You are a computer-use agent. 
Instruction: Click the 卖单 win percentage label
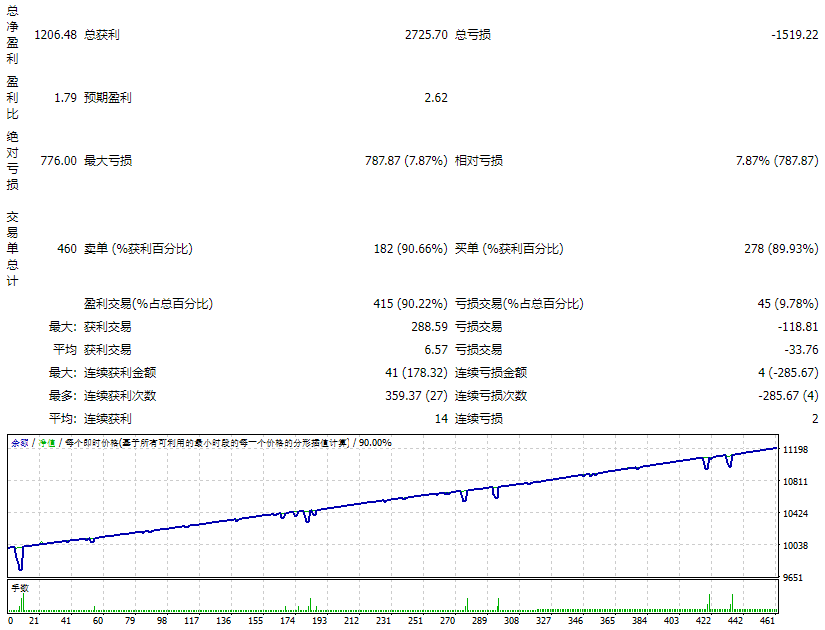[x=138, y=249]
